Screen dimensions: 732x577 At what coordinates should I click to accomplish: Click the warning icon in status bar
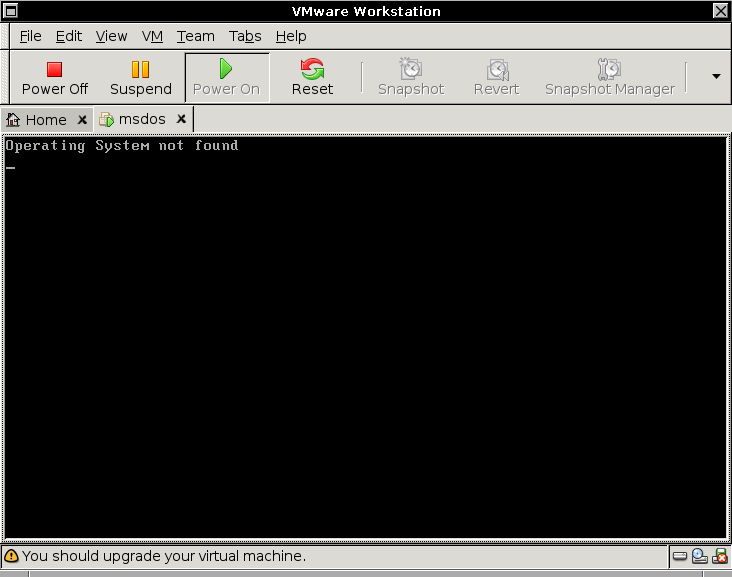coord(11,556)
